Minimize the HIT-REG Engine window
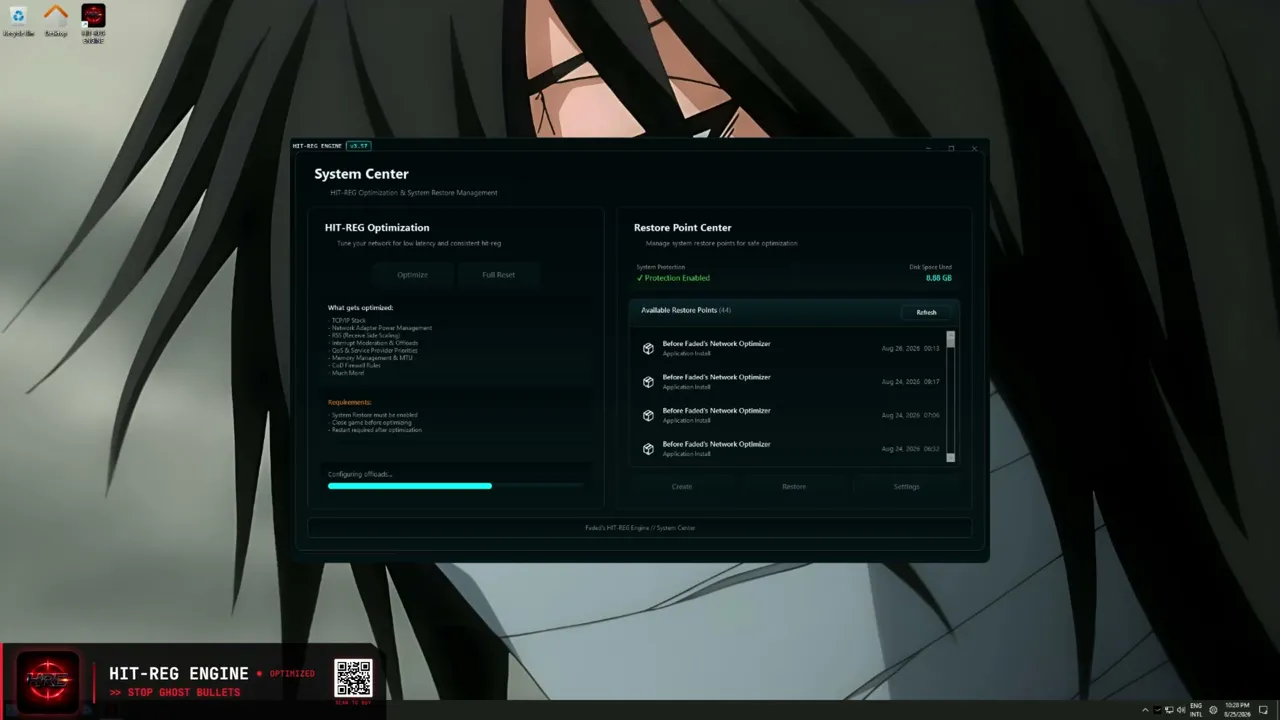The width and height of the screenshot is (1280, 720). (x=928, y=148)
